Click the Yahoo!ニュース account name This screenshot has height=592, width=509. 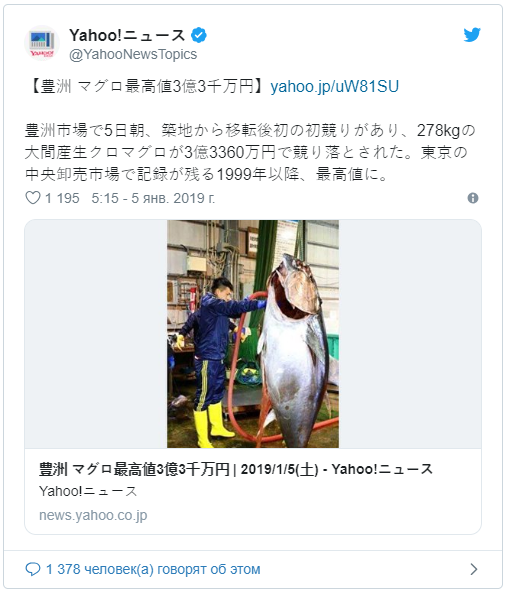coord(127,35)
